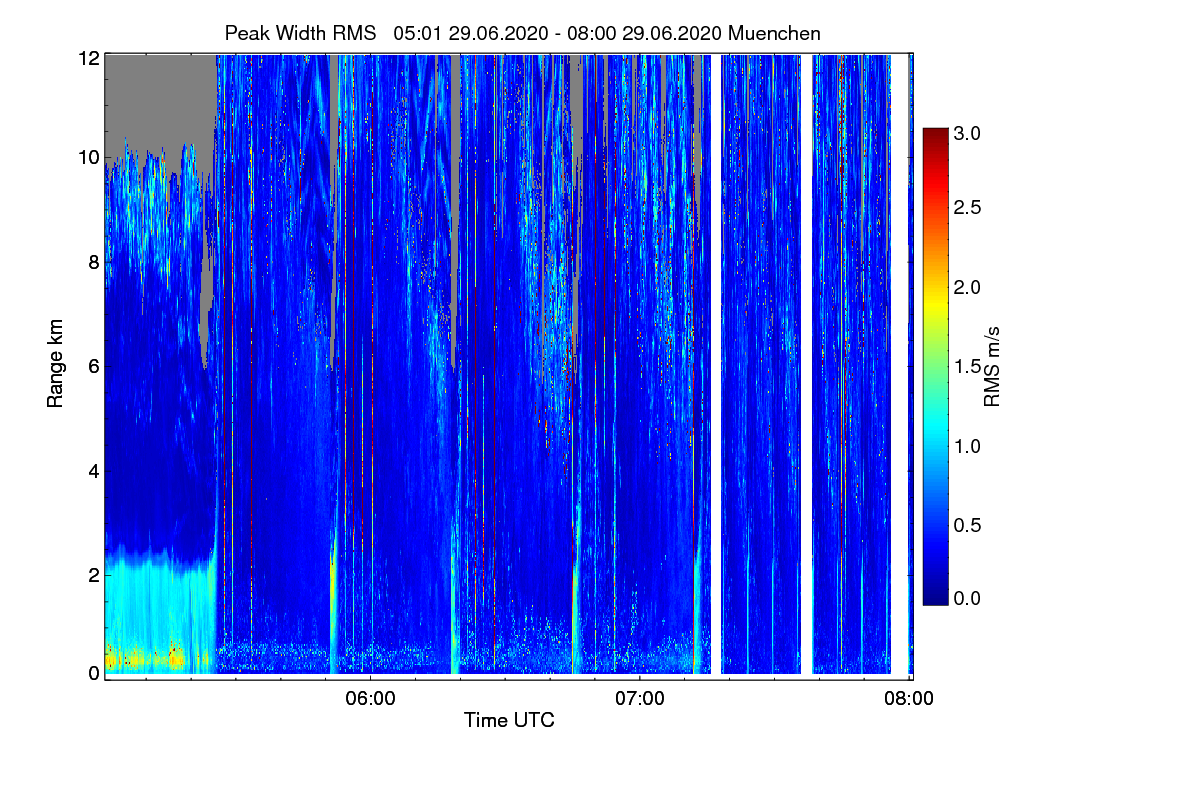Click the 06:00 time axis label

click(370, 699)
